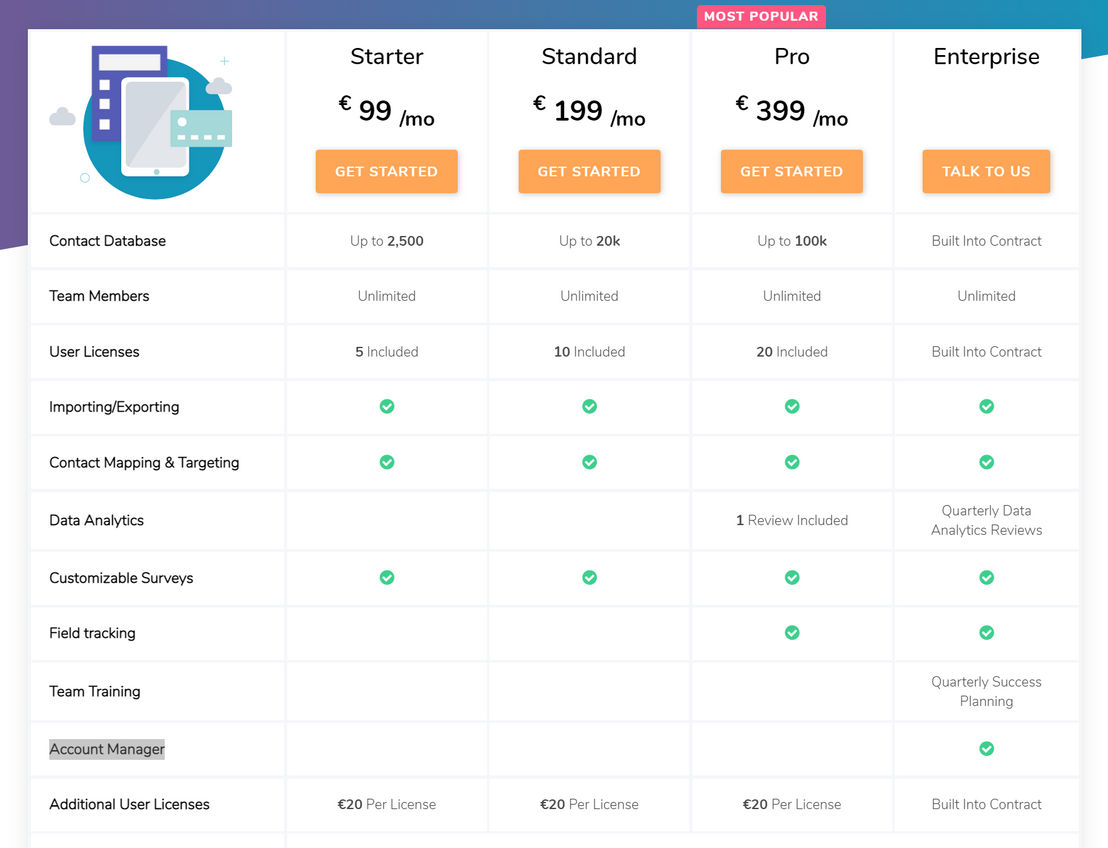Screen dimensions: 1108x848
Task: Click "Unlimited" in the Standard column
Action: (x=589, y=296)
